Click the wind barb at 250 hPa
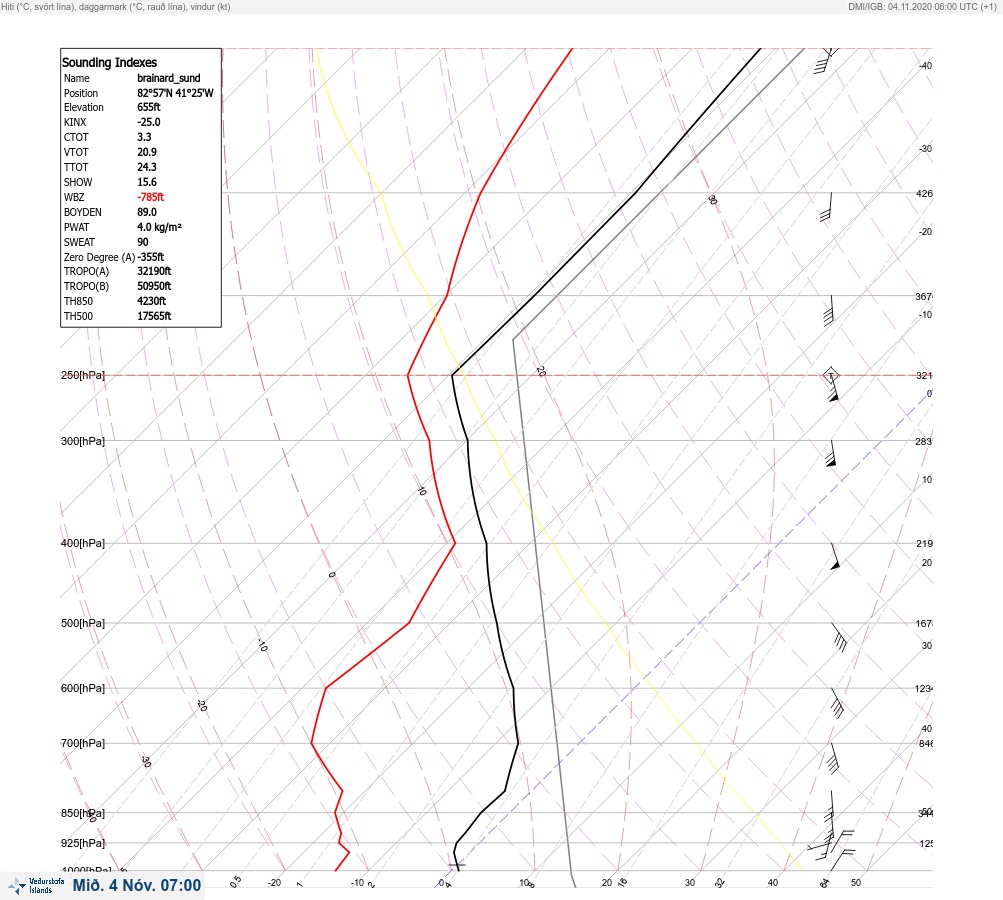 tap(832, 385)
